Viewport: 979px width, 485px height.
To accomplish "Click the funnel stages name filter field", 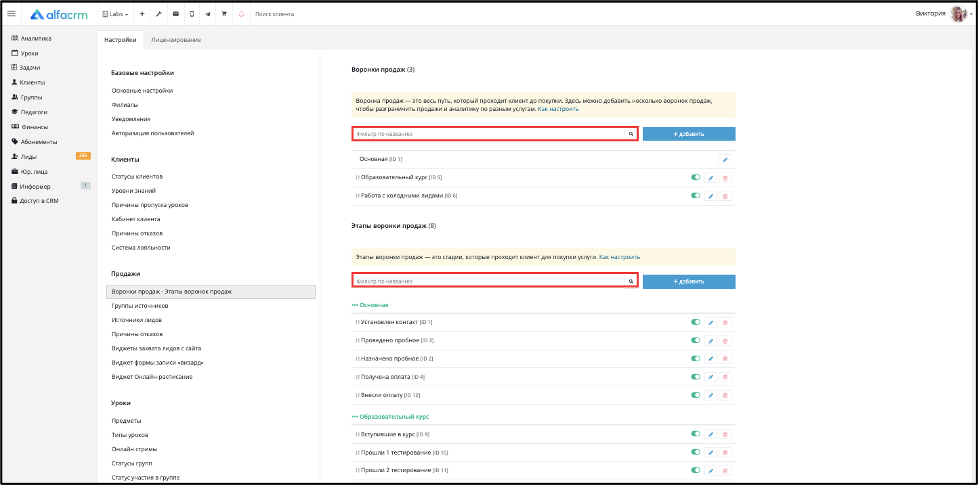I will (494, 282).
